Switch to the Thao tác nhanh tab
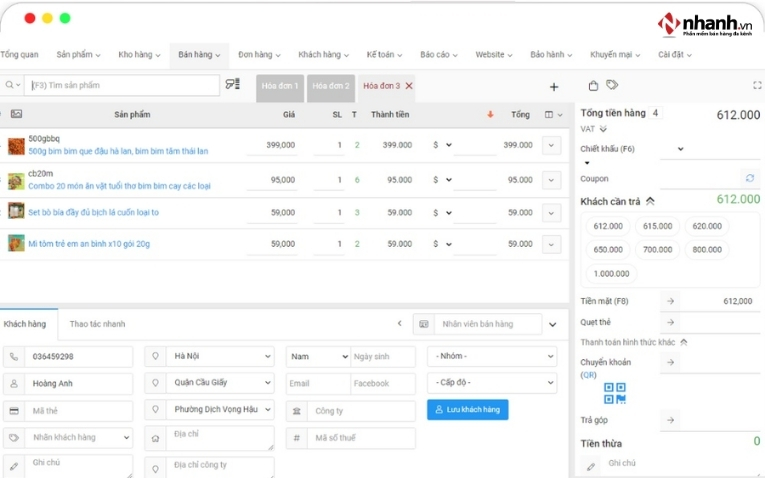Screen dimensions: 765x478 coord(97,324)
